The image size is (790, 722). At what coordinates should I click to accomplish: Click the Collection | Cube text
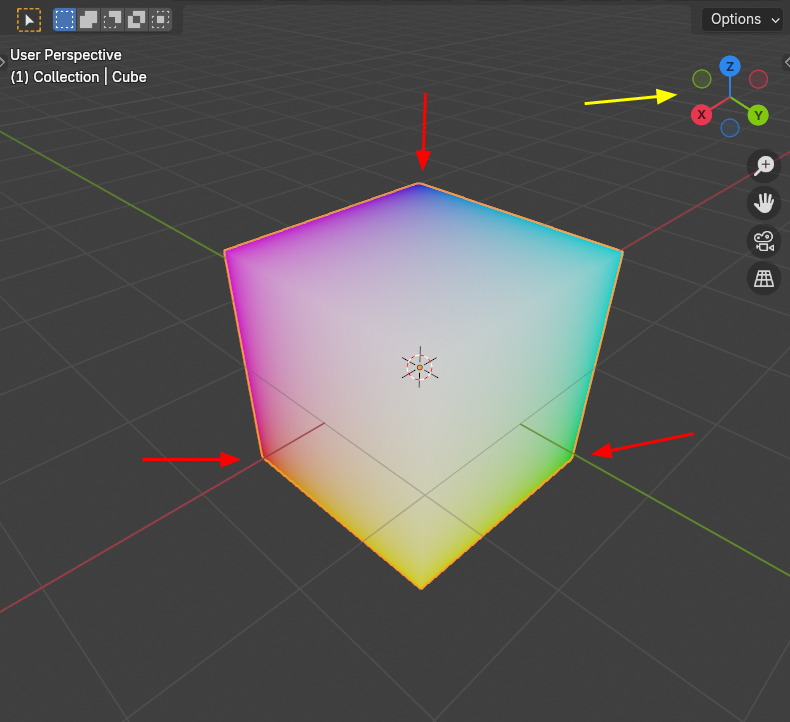(x=78, y=77)
